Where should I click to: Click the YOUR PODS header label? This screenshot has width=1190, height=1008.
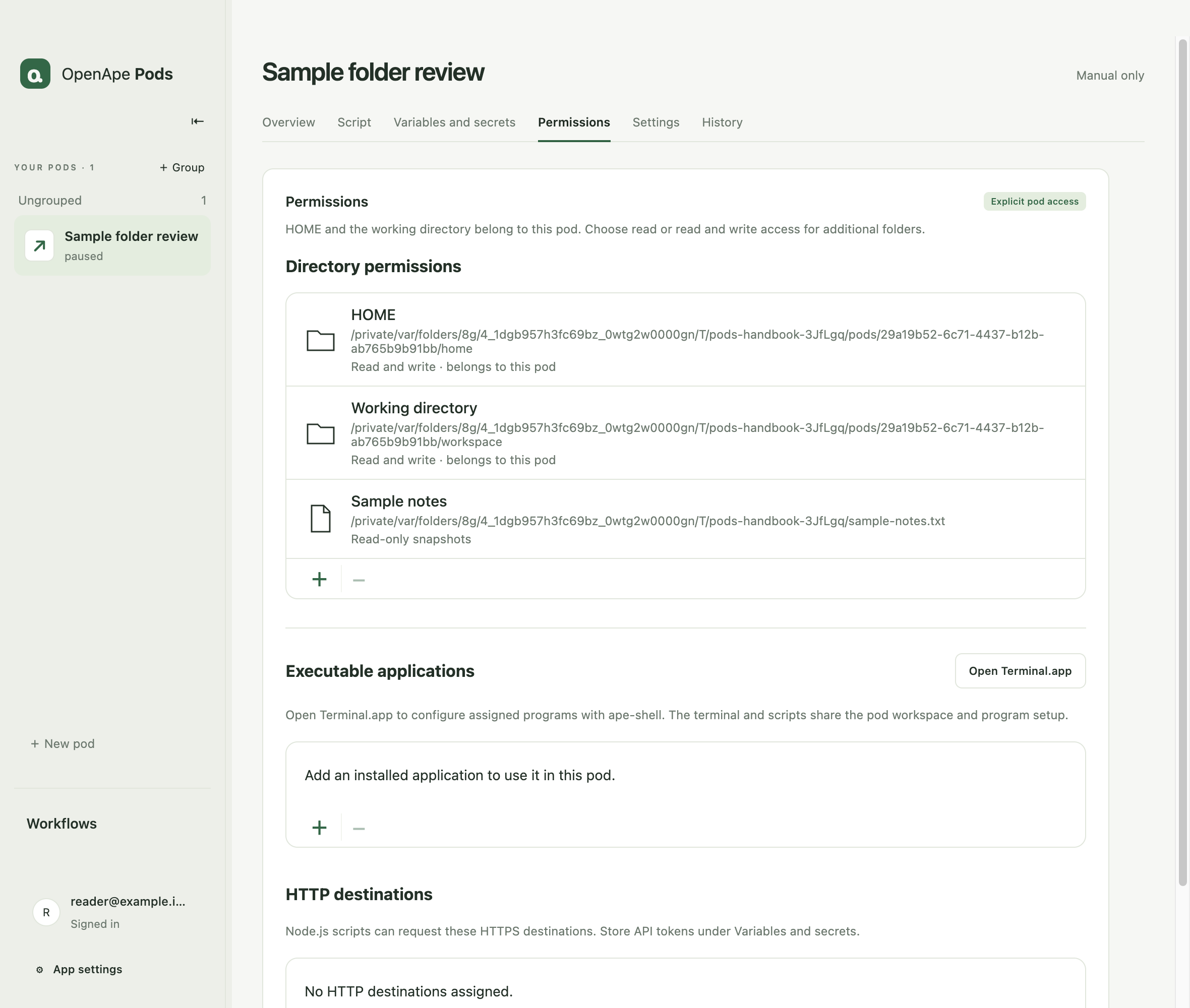point(54,167)
